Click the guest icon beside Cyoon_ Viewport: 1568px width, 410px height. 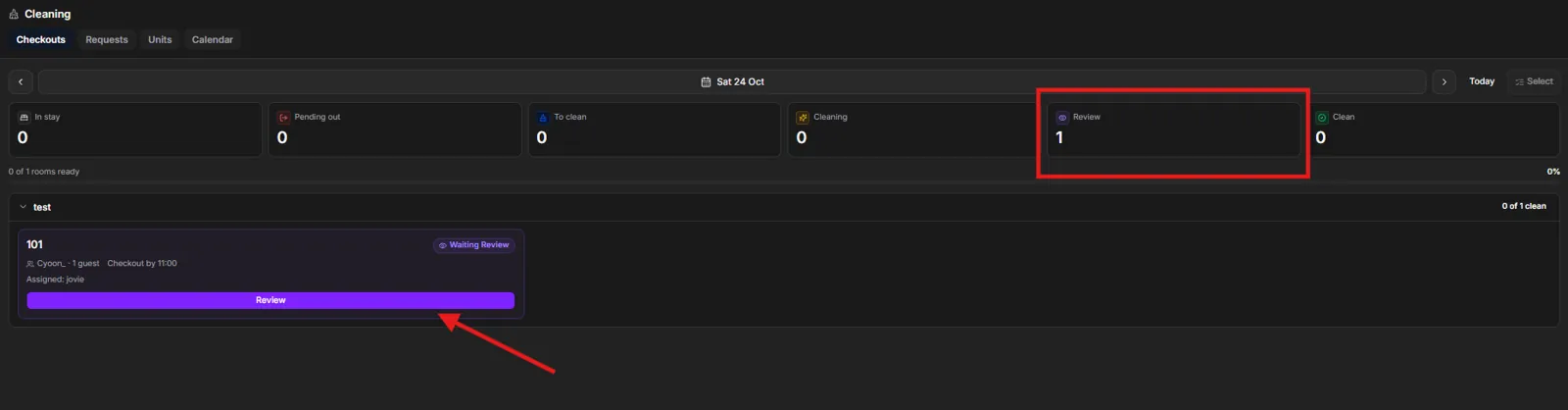click(30, 264)
